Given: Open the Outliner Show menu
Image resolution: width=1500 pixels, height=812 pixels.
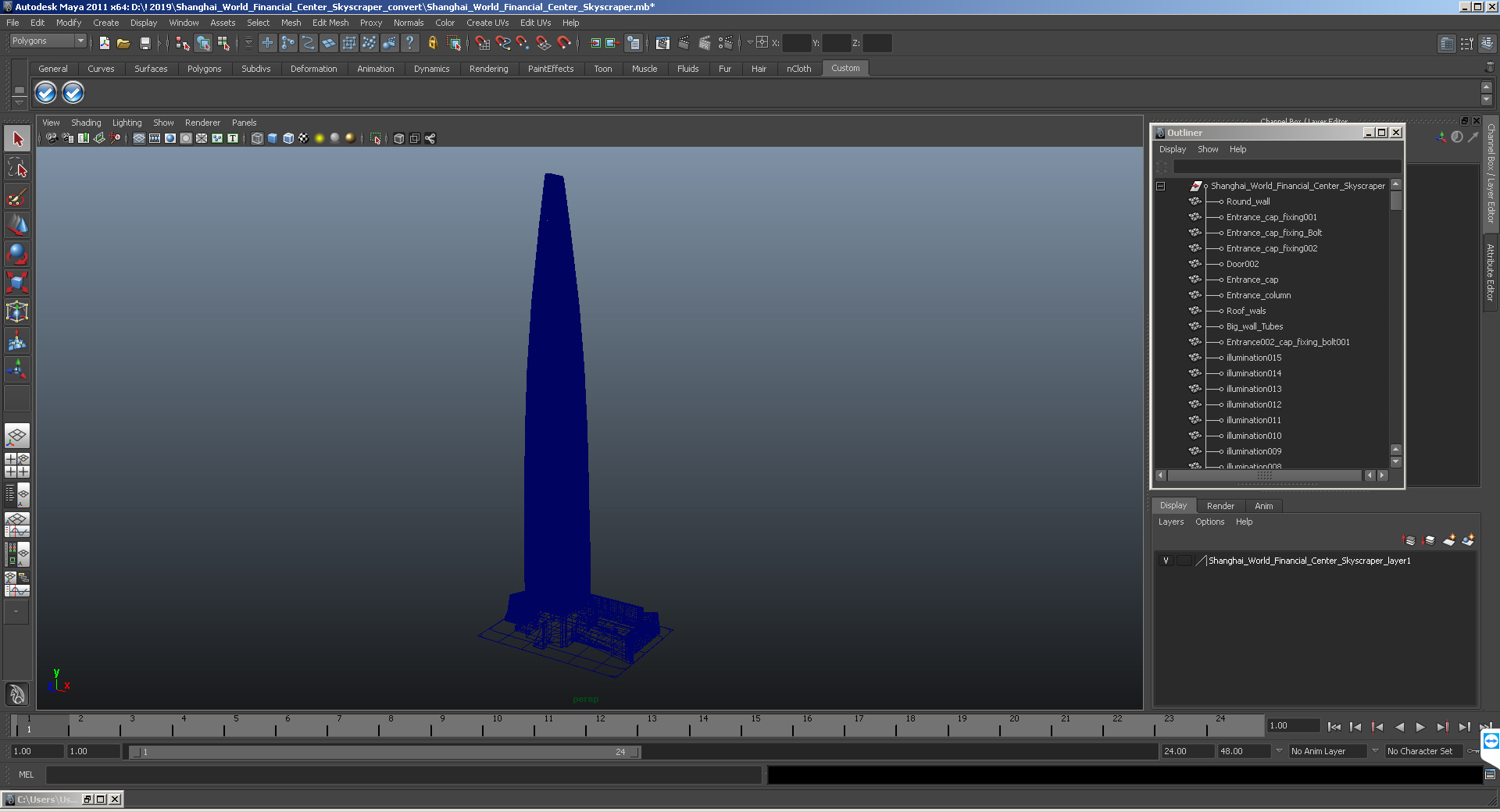Looking at the screenshot, I should tap(1208, 149).
